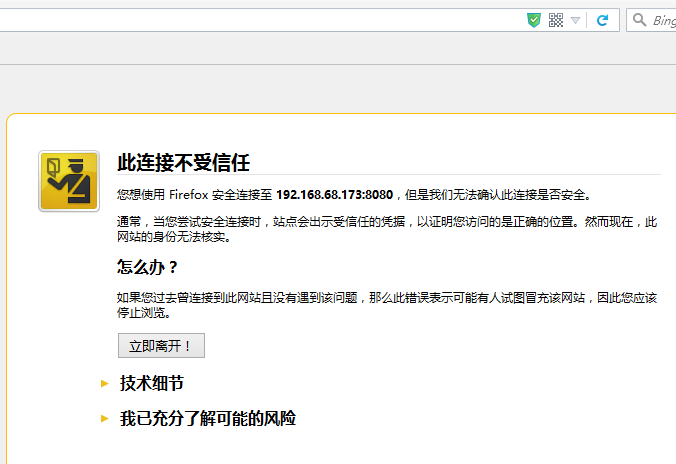Click the 此连接不受信任 heading
This screenshot has width=676, height=464.
coord(183,163)
